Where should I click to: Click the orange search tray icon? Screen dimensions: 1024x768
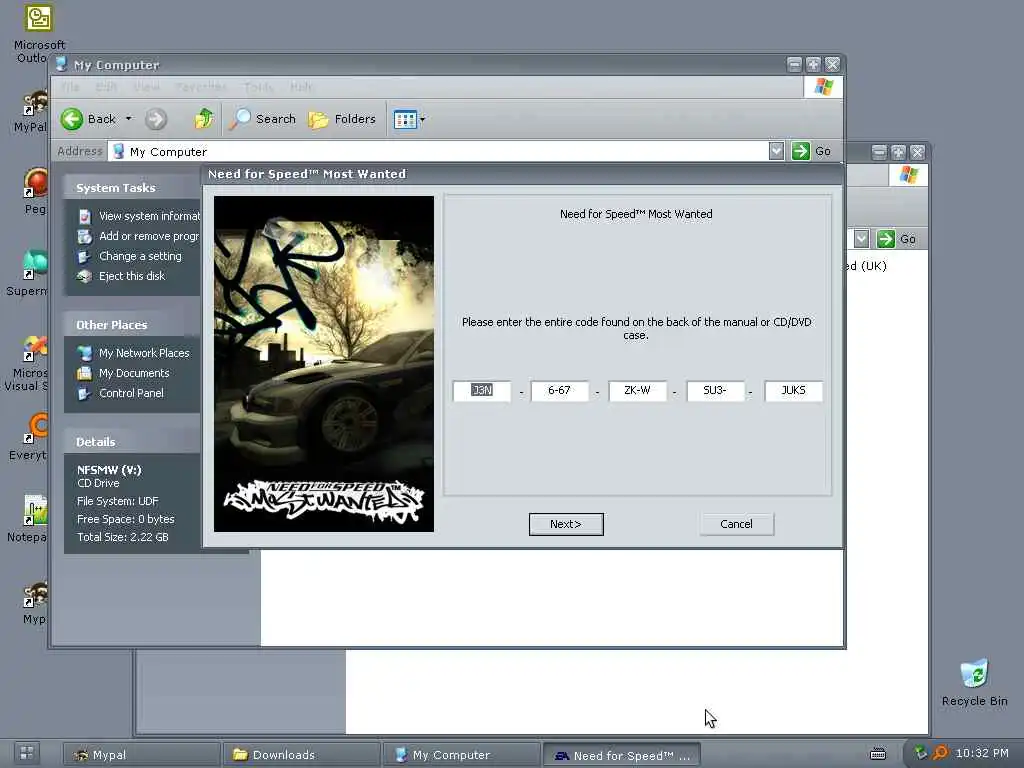tap(940, 753)
